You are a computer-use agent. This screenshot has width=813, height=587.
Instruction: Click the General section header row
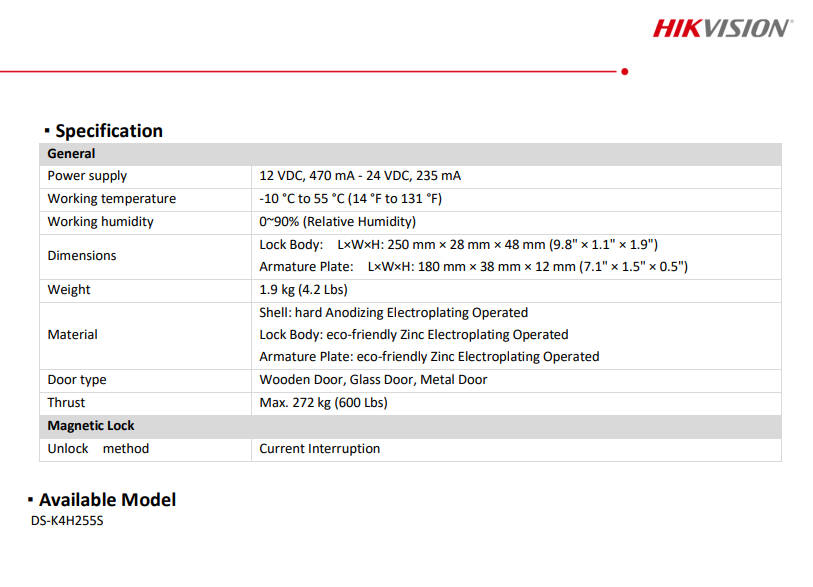(x=72, y=154)
